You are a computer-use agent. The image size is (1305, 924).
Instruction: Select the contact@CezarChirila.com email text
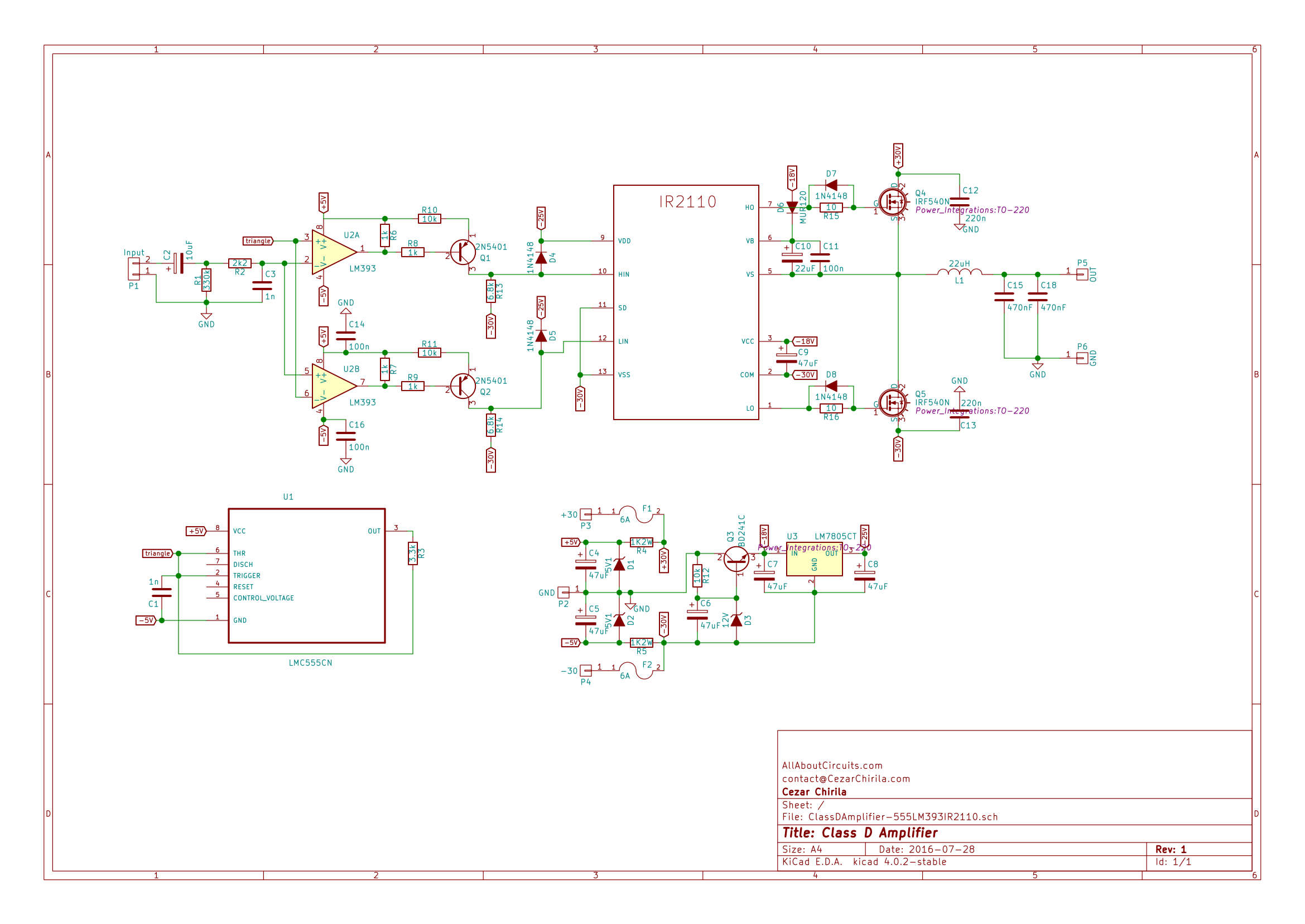coord(846,778)
